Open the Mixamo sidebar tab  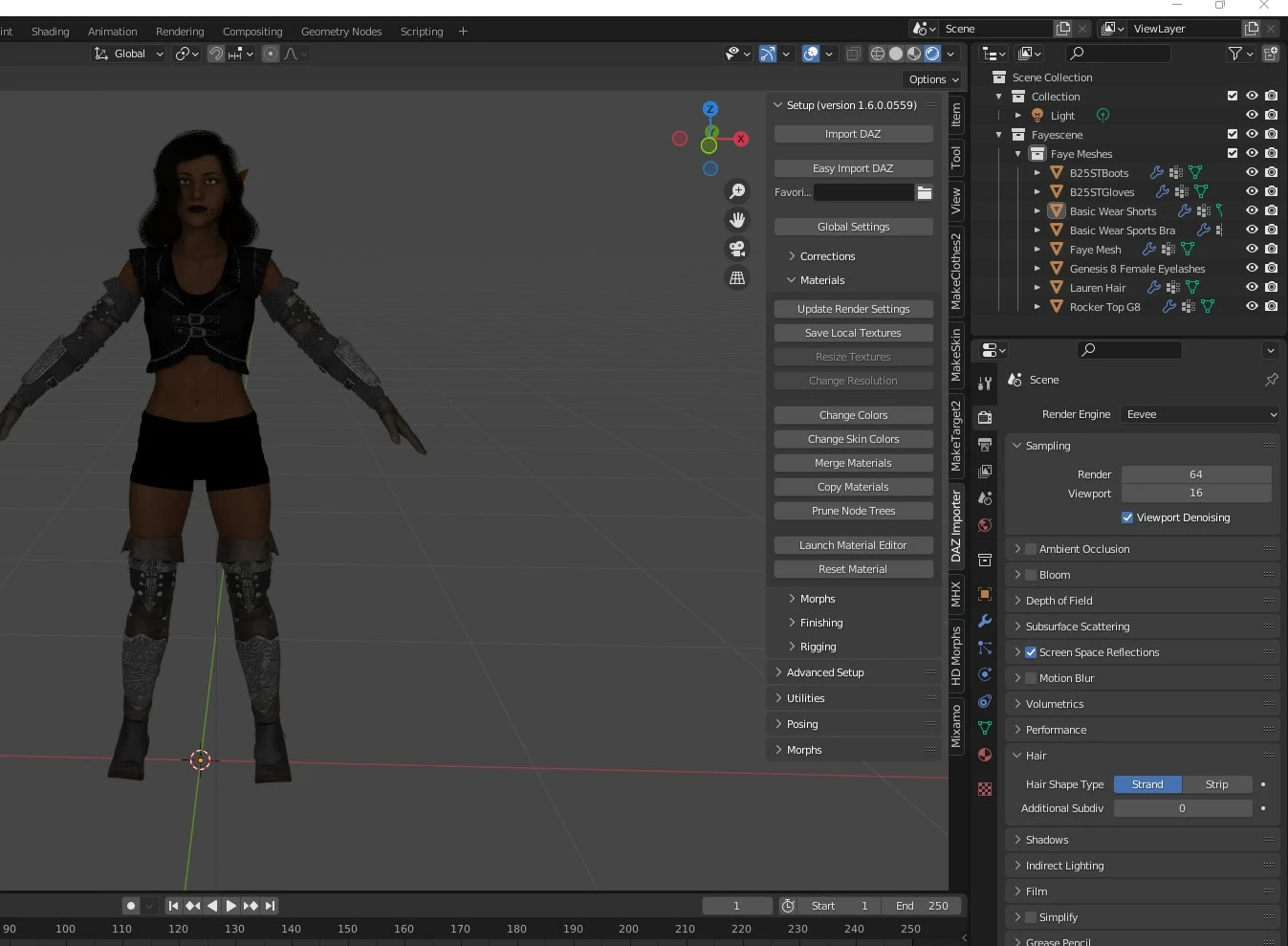coord(955,727)
